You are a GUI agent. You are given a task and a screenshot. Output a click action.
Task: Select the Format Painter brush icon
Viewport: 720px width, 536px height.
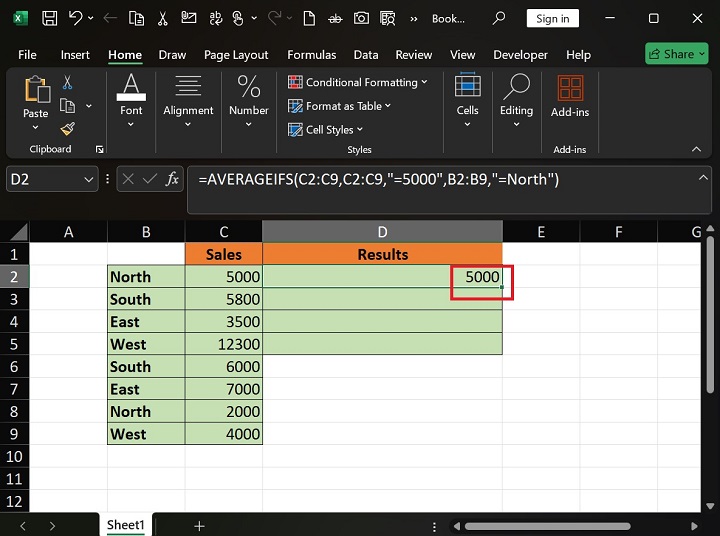pos(67,129)
